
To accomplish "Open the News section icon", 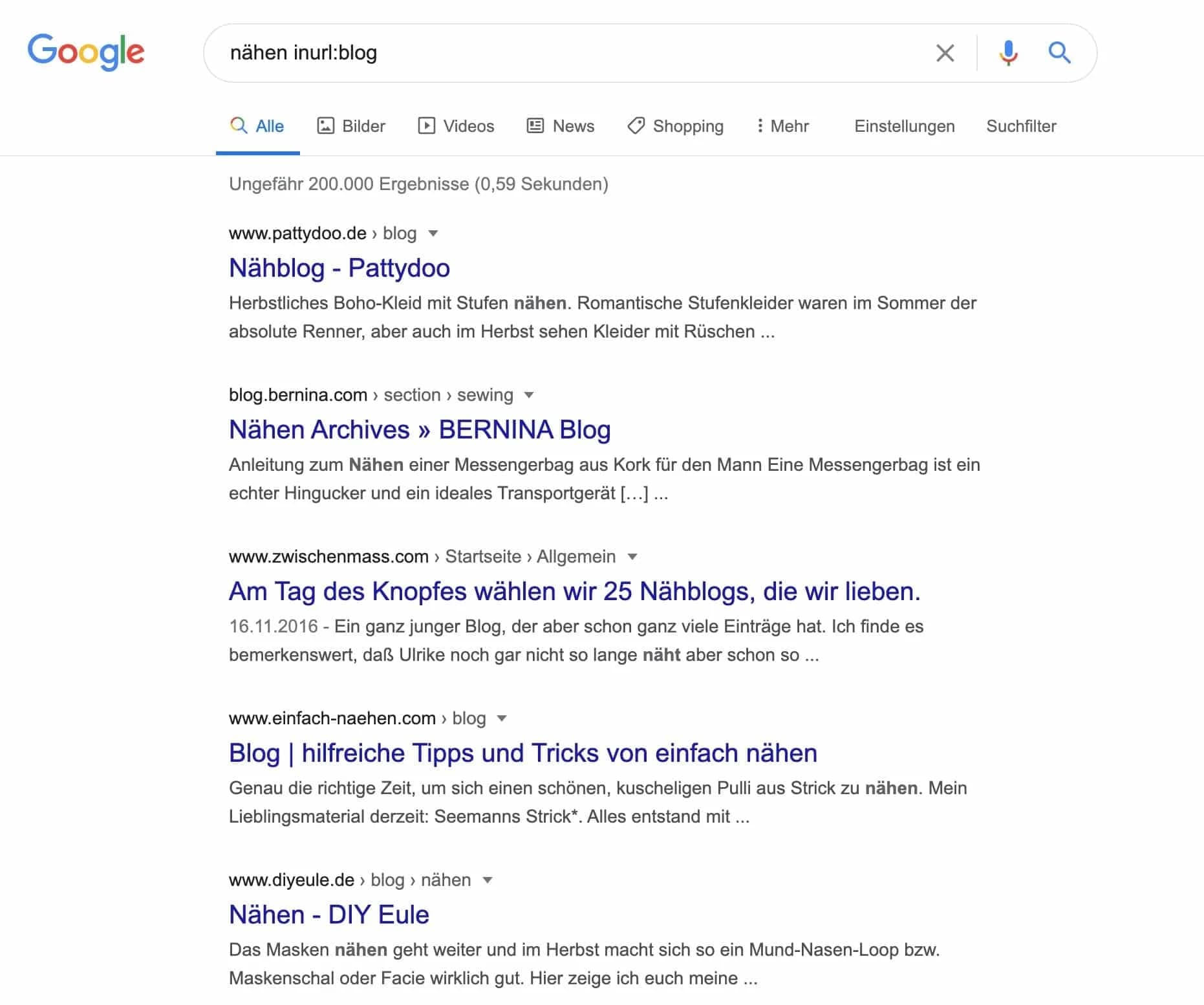I will (534, 125).
